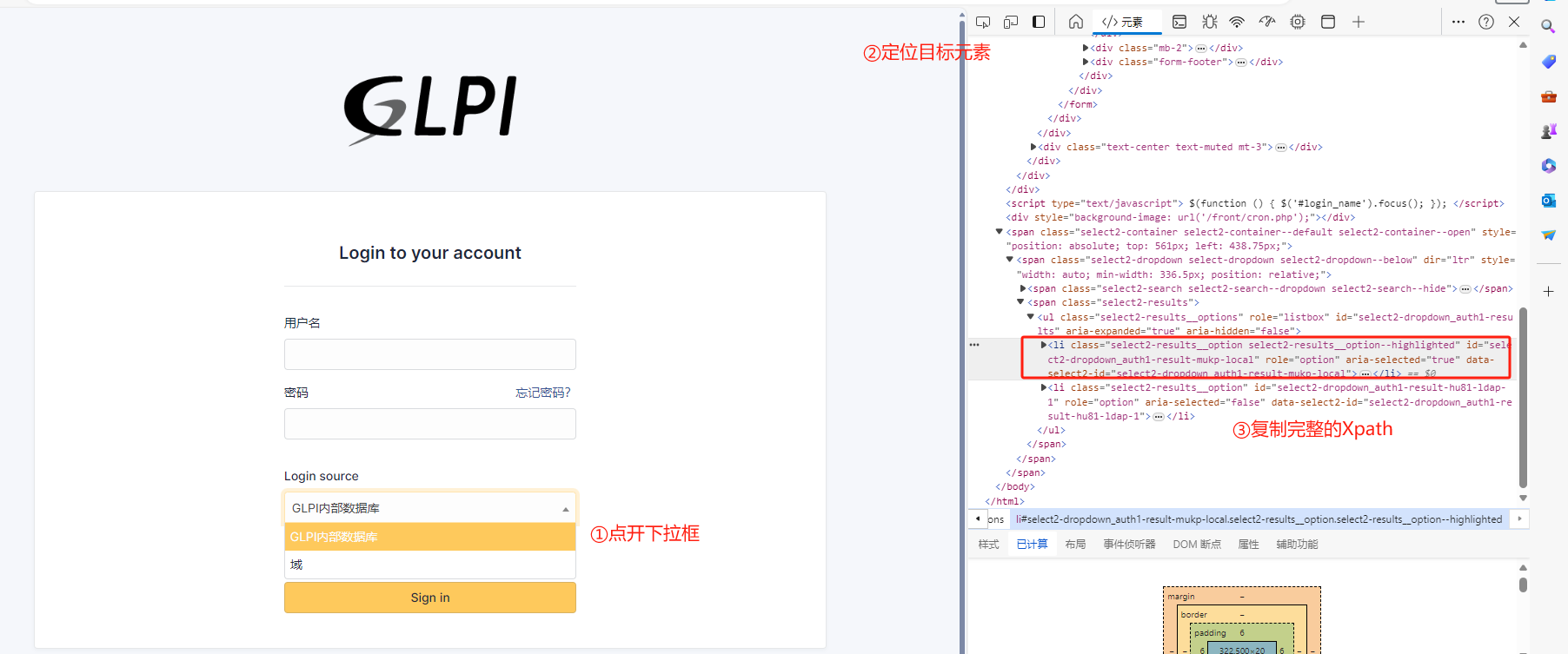1568x654 pixels.
Task: Activate the inspect element picker icon
Action: [983, 22]
